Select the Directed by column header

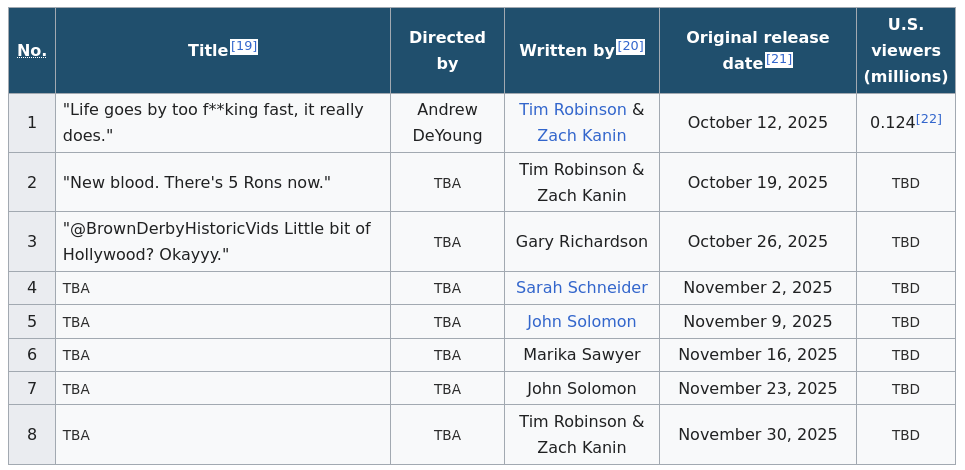(447, 51)
